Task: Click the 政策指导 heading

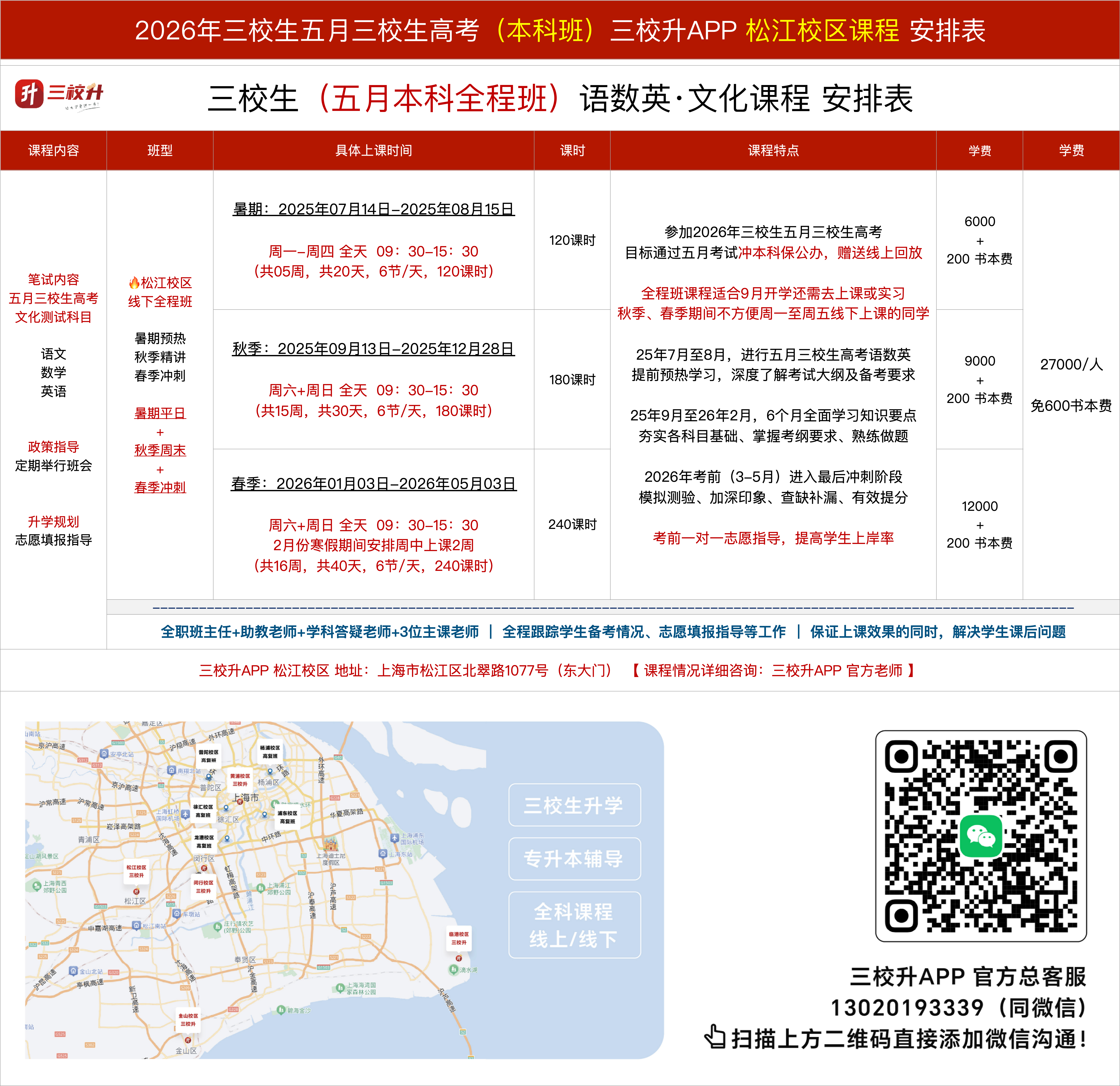Action: pyautogui.click(x=54, y=446)
